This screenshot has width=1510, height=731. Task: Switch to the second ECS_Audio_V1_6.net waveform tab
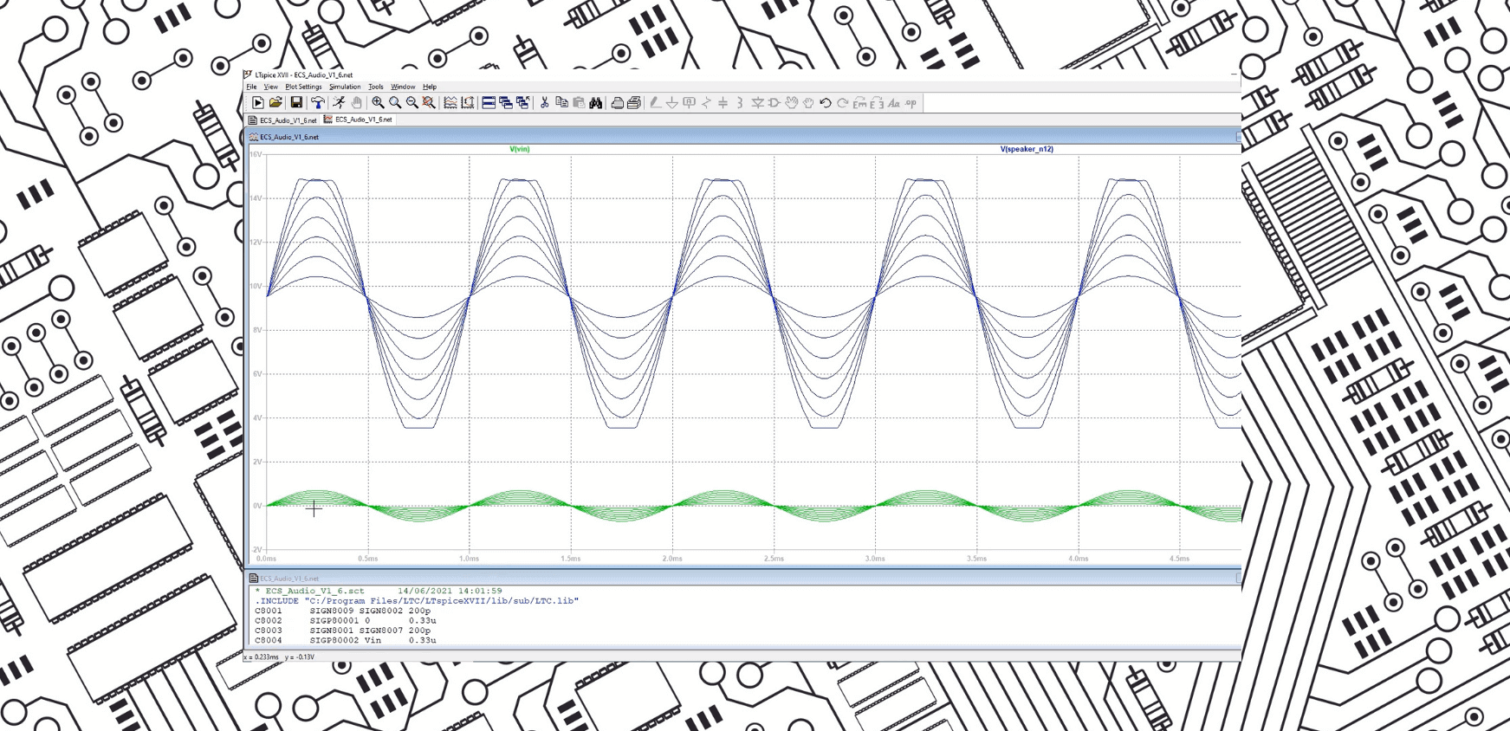coord(359,120)
